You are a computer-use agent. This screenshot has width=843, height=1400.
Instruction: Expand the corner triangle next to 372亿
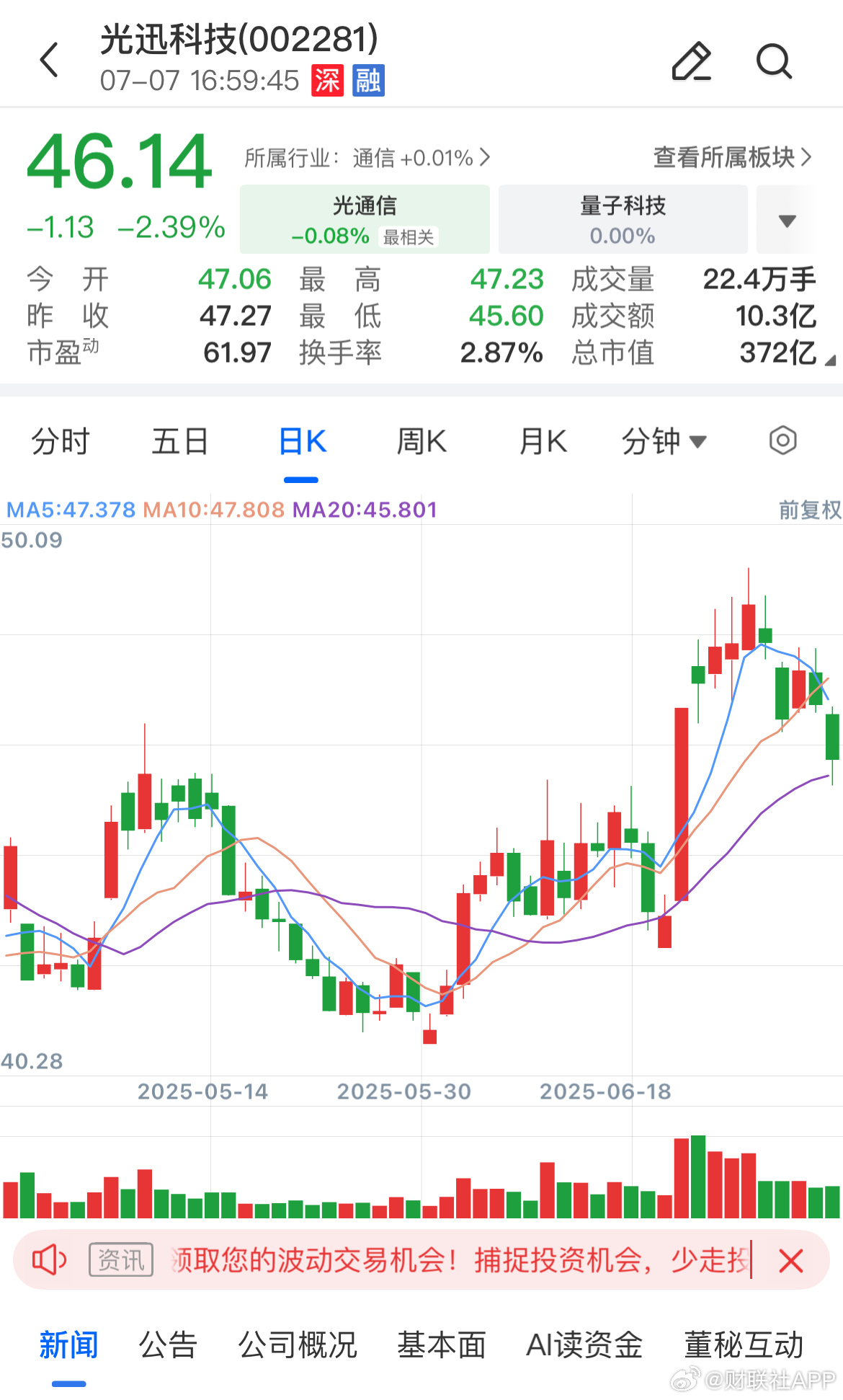click(x=830, y=360)
